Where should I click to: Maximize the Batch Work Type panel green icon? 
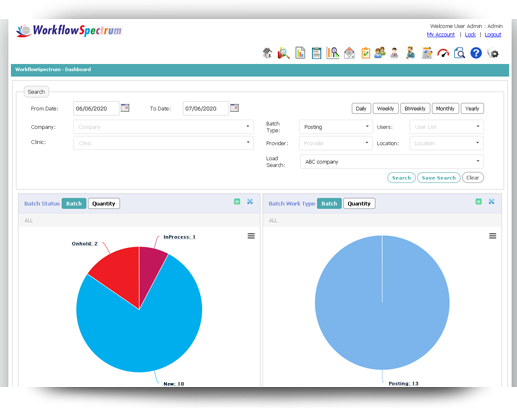pos(478,201)
